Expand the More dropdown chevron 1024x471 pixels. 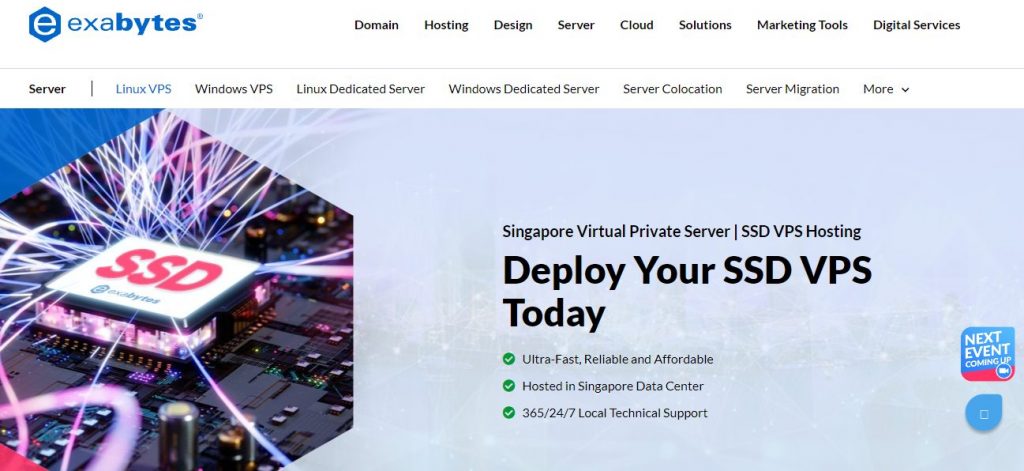click(905, 89)
